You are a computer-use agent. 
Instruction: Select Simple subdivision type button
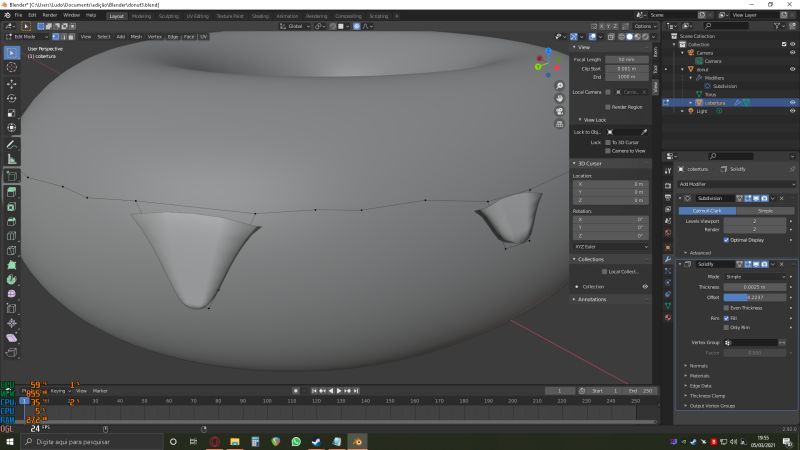pyautogui.click(x=765, y=211)
